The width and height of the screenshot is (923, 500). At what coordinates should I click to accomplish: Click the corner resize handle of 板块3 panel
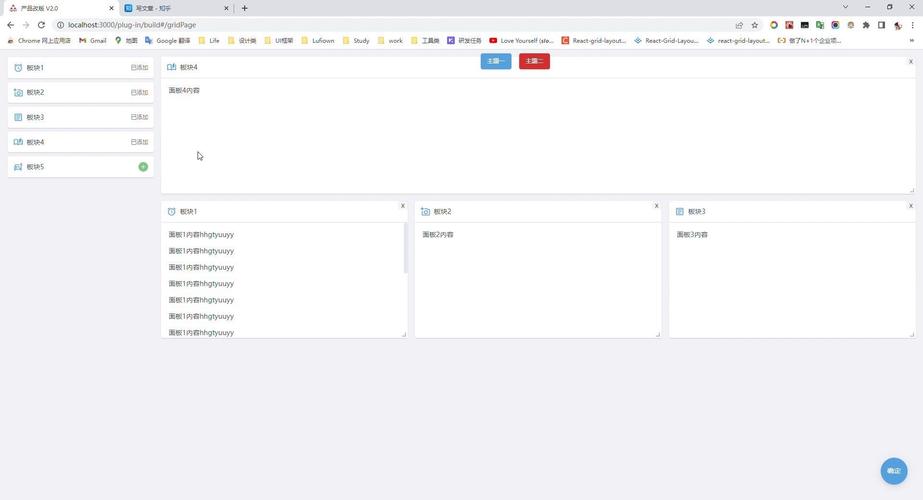(x=912, y=335)
